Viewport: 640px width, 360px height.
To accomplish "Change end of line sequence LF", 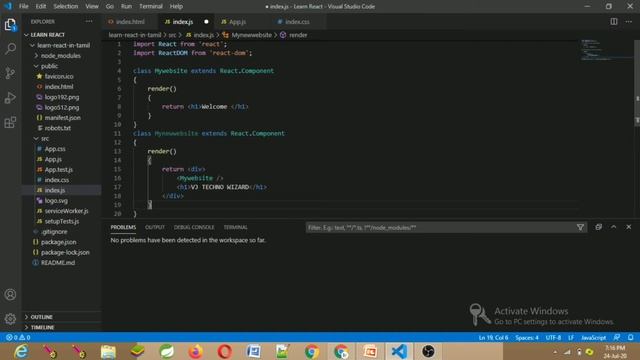I will (x=571, y=338).
